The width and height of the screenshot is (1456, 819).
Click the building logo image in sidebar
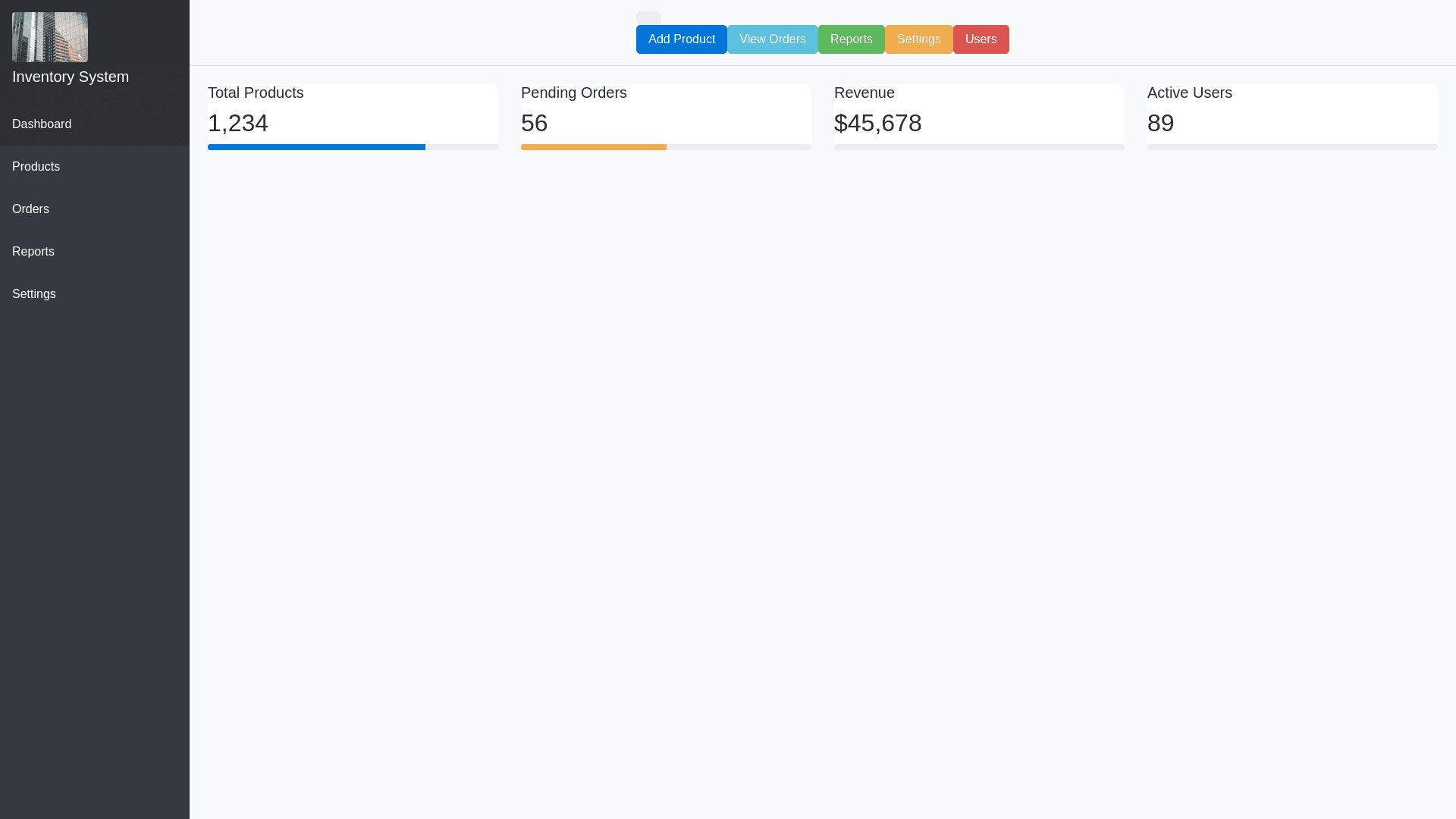click(x=50, y=37)
